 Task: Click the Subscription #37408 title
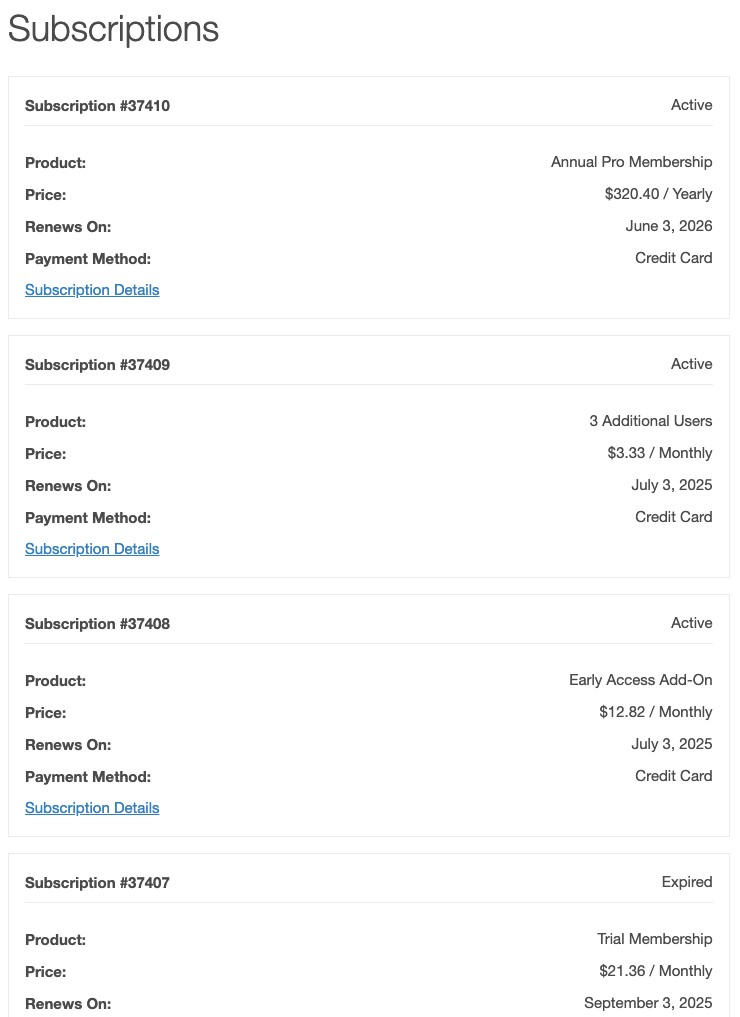(x=97, y=624)
